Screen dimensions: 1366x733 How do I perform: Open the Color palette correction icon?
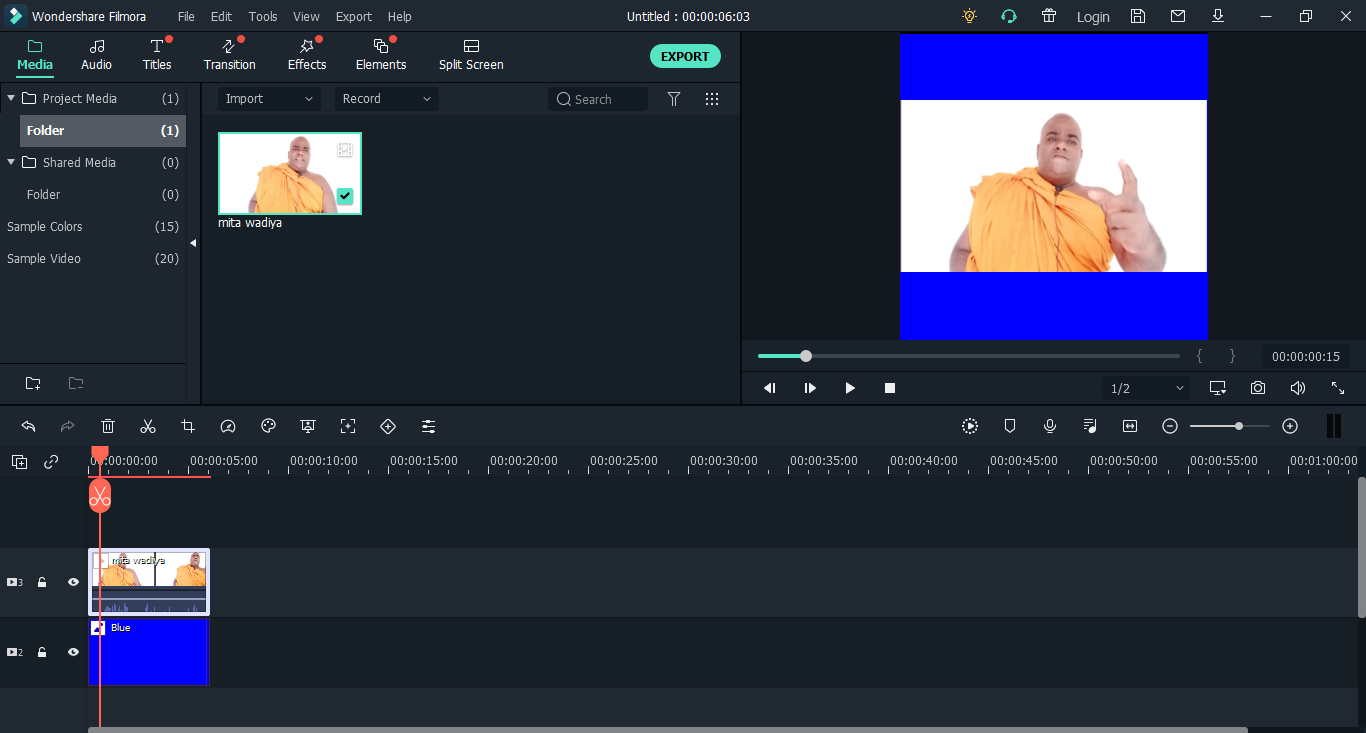[x=268, y=426]
